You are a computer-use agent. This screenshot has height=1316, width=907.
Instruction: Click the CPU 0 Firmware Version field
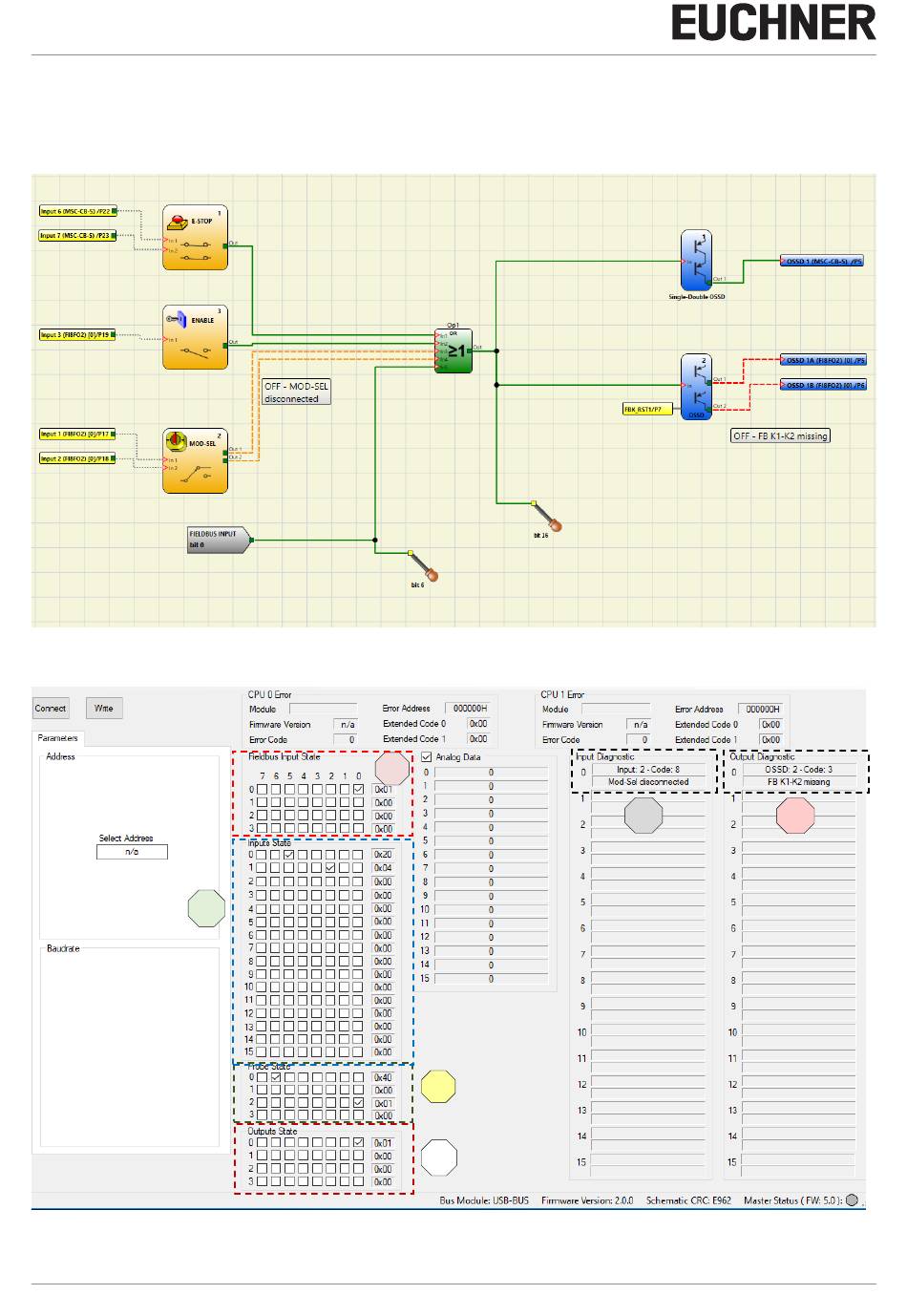point(346,725)
